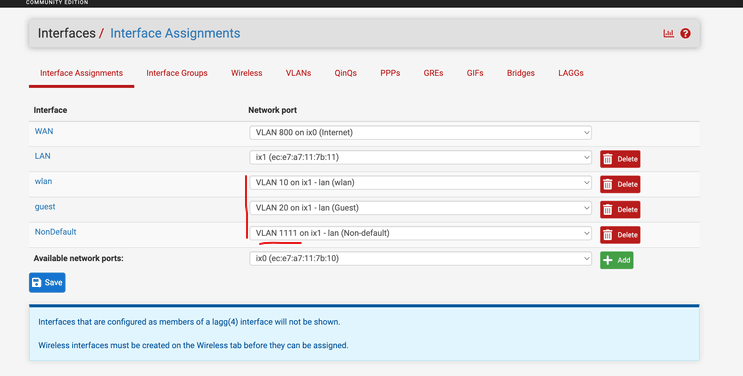Click the lagg(4) members info note
This screenshot has width=743, height=376.
tap(189, 322)
